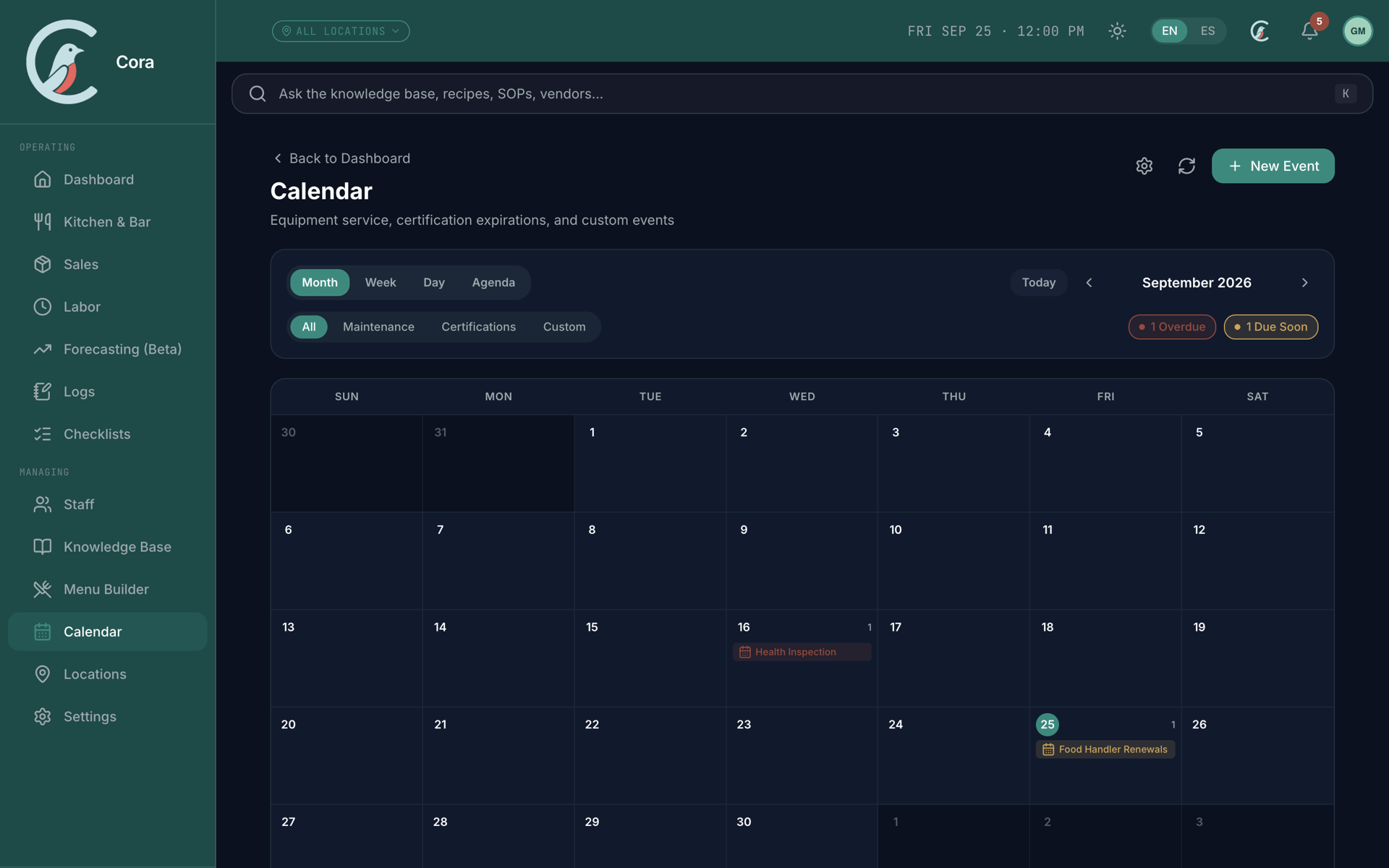Open Forecasting (Beta) page
This screenshot has width=1389, height=868.
coord(108,349)
